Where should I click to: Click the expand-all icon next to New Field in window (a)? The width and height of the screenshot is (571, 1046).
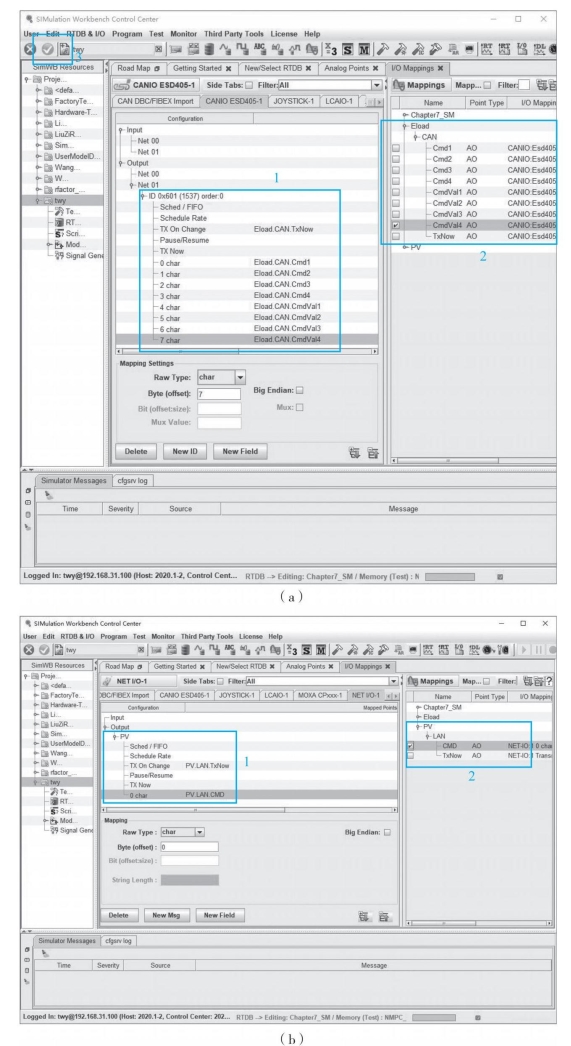[354, 453]
